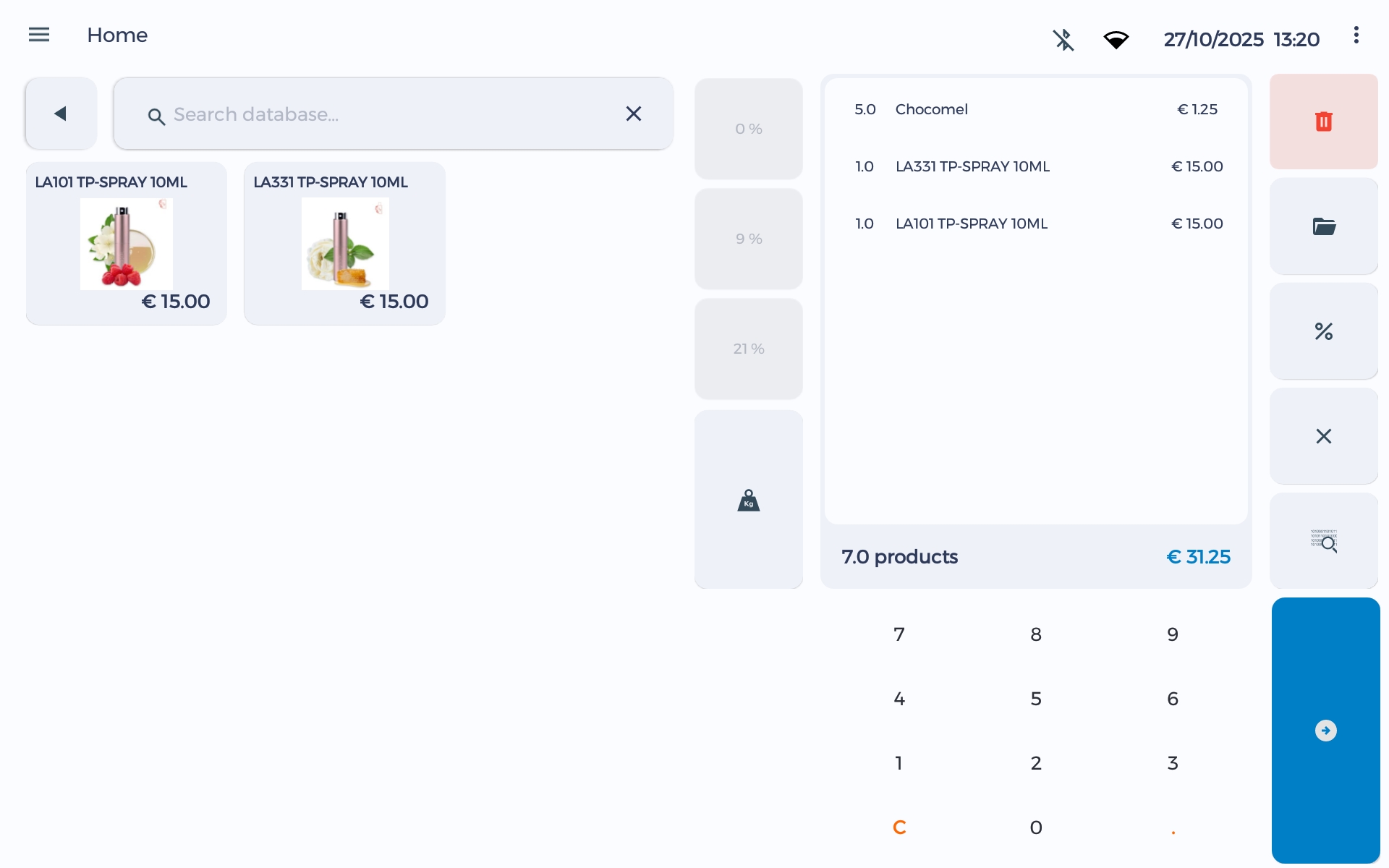Clear the search field with X
1389x868 pixels.
(x=633, y=114)
